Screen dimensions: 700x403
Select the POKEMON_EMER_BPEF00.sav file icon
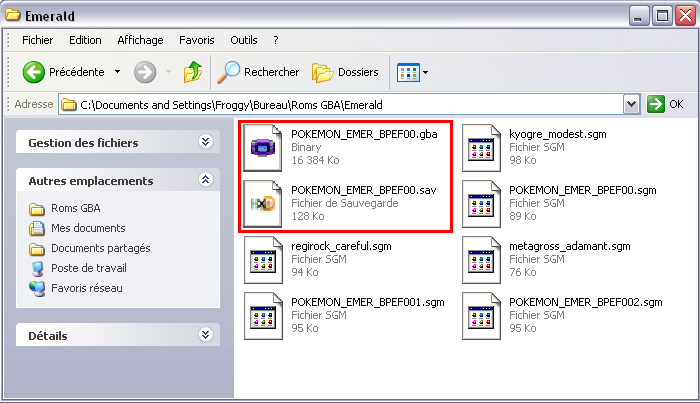tap(263, 204)
